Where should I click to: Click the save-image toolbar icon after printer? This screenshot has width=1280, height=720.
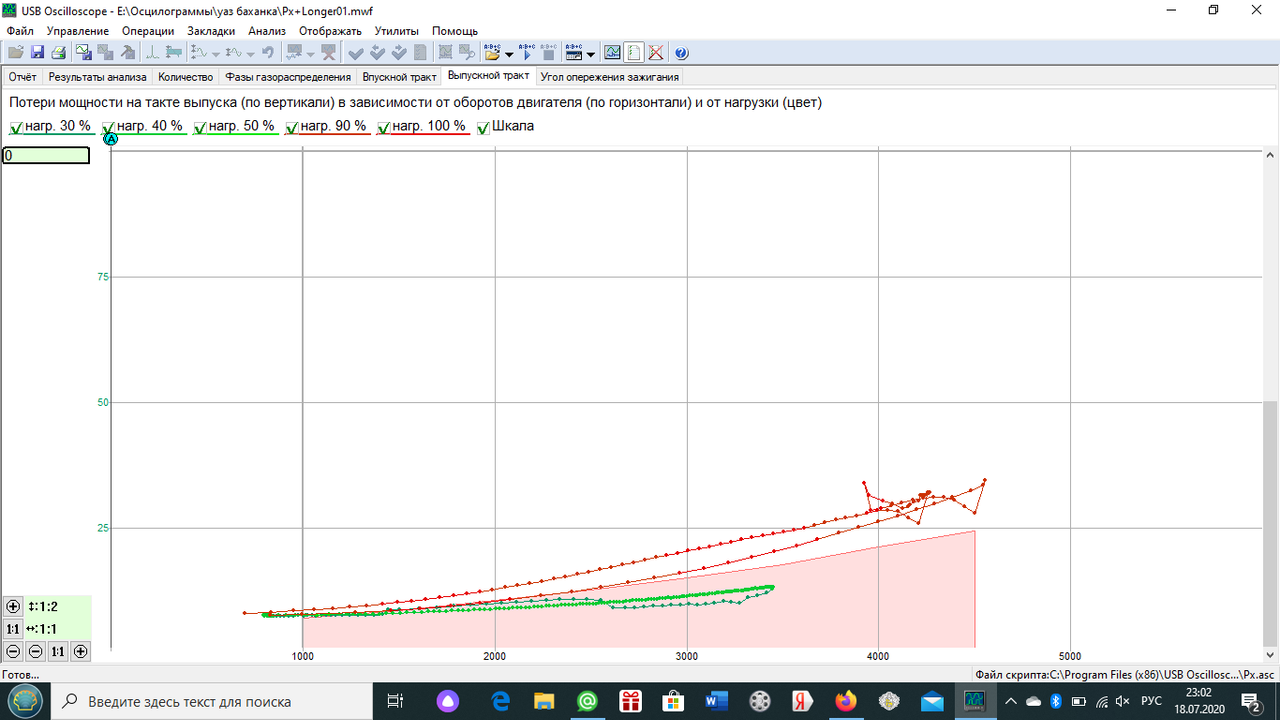pos(83,52)
